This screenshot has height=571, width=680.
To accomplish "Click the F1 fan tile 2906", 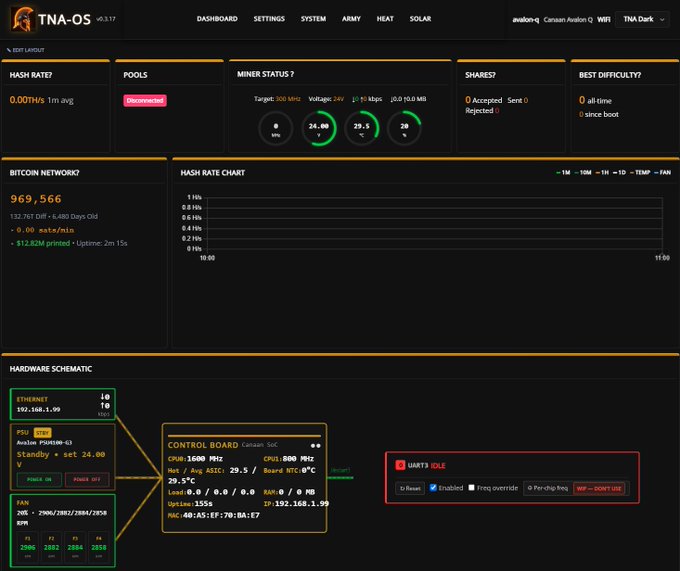I will (x=28, y=548).
